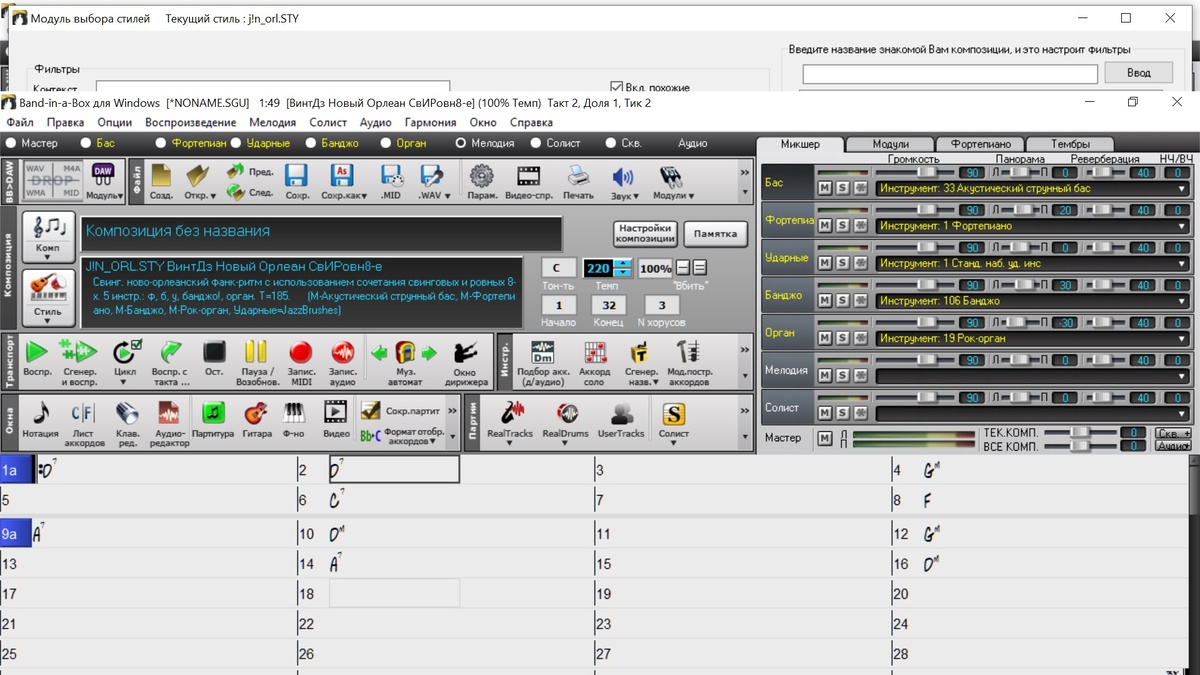Switch to the Модули mixer tab
This screenshot has width=1200, height=675.
pyautogui.click(x=890, y=144)
